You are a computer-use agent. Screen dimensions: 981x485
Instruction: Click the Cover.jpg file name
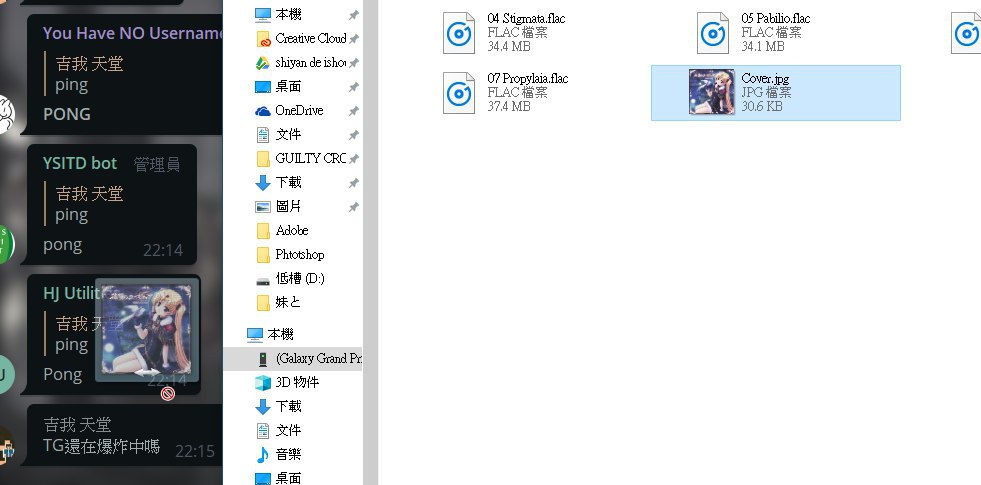(765, 78)
